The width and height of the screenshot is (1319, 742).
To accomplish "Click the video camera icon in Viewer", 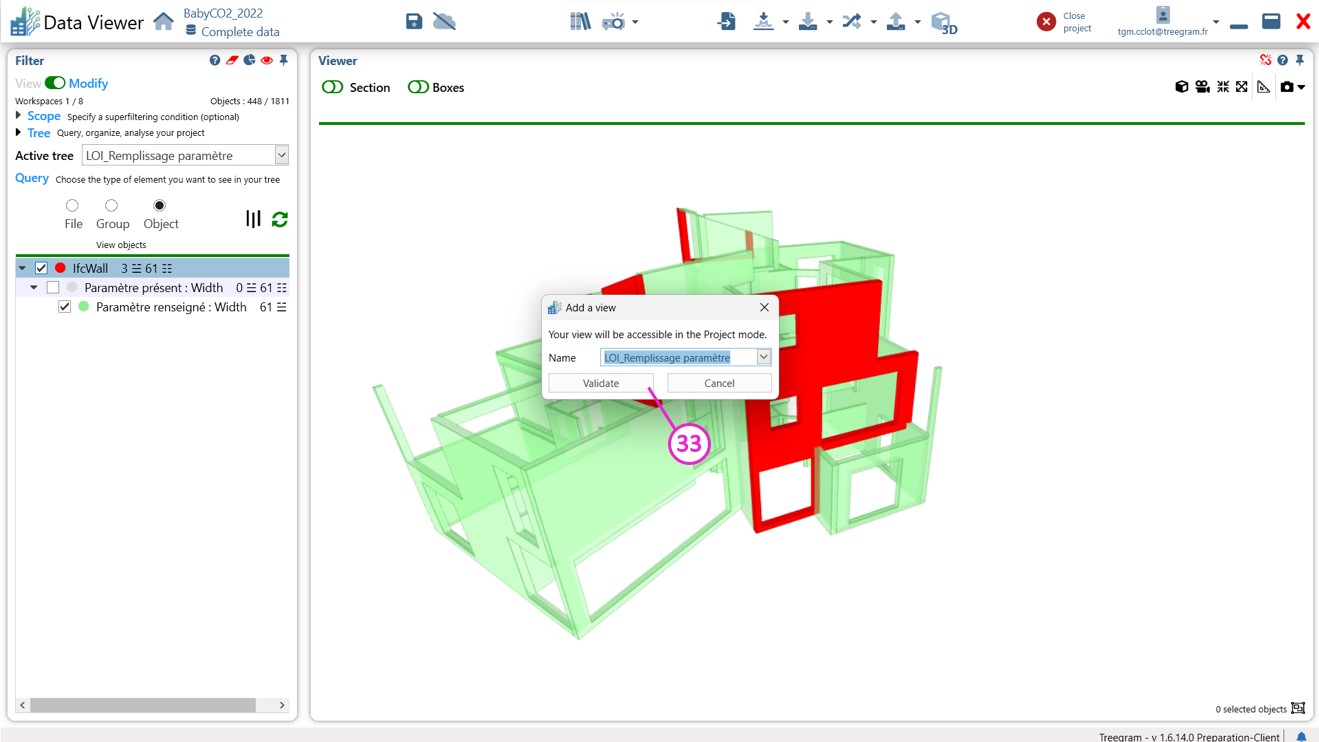I will (1202, 87).
